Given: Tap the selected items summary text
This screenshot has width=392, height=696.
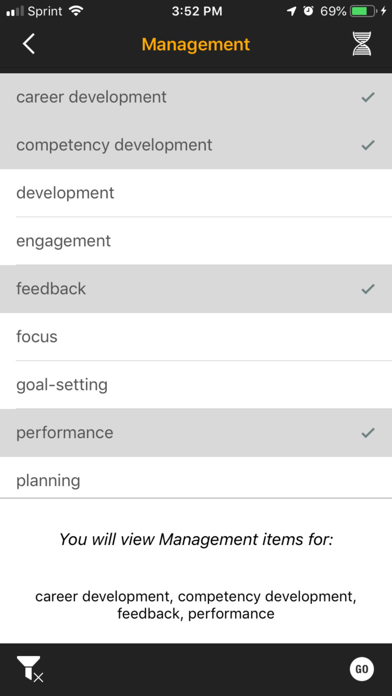Looking at the screenshot, I should click(x=196, y=605).
